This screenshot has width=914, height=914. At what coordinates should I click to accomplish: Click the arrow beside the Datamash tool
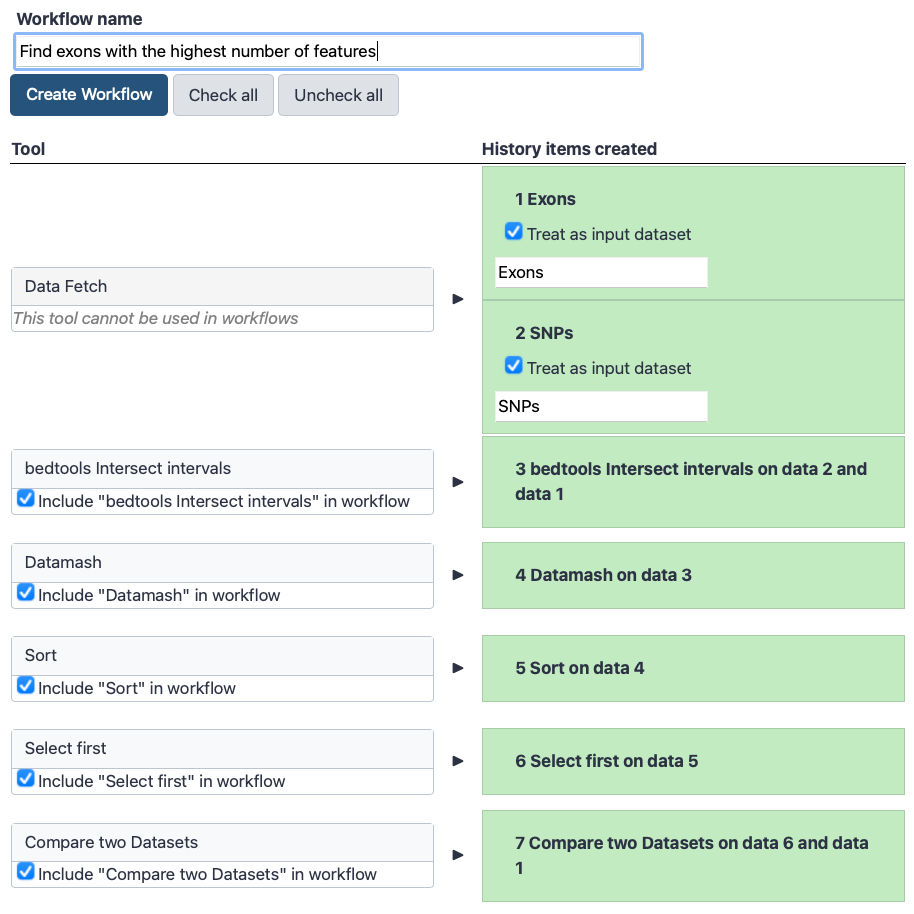(x=458, y=575)
